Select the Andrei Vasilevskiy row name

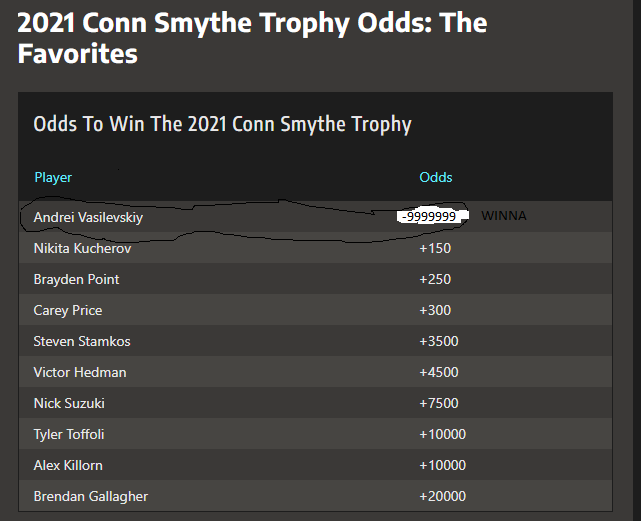click(x=88, y=217)
